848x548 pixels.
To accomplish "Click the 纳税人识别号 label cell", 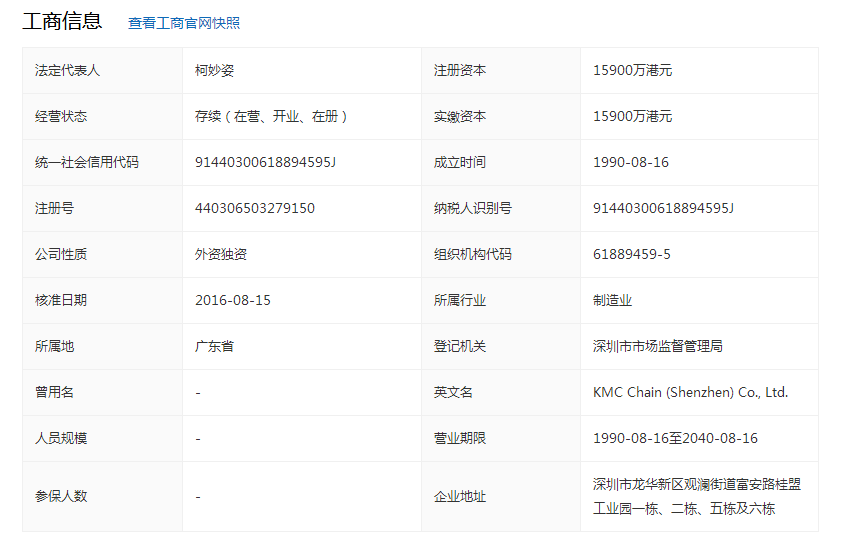I will pyautogui.click(x=501, y=208).
